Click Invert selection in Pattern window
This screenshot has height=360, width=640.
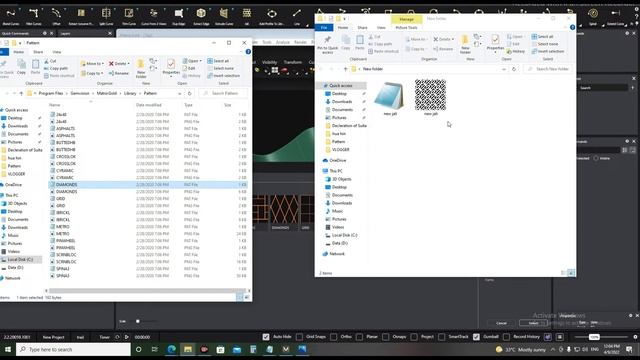(x=224, y=76)
